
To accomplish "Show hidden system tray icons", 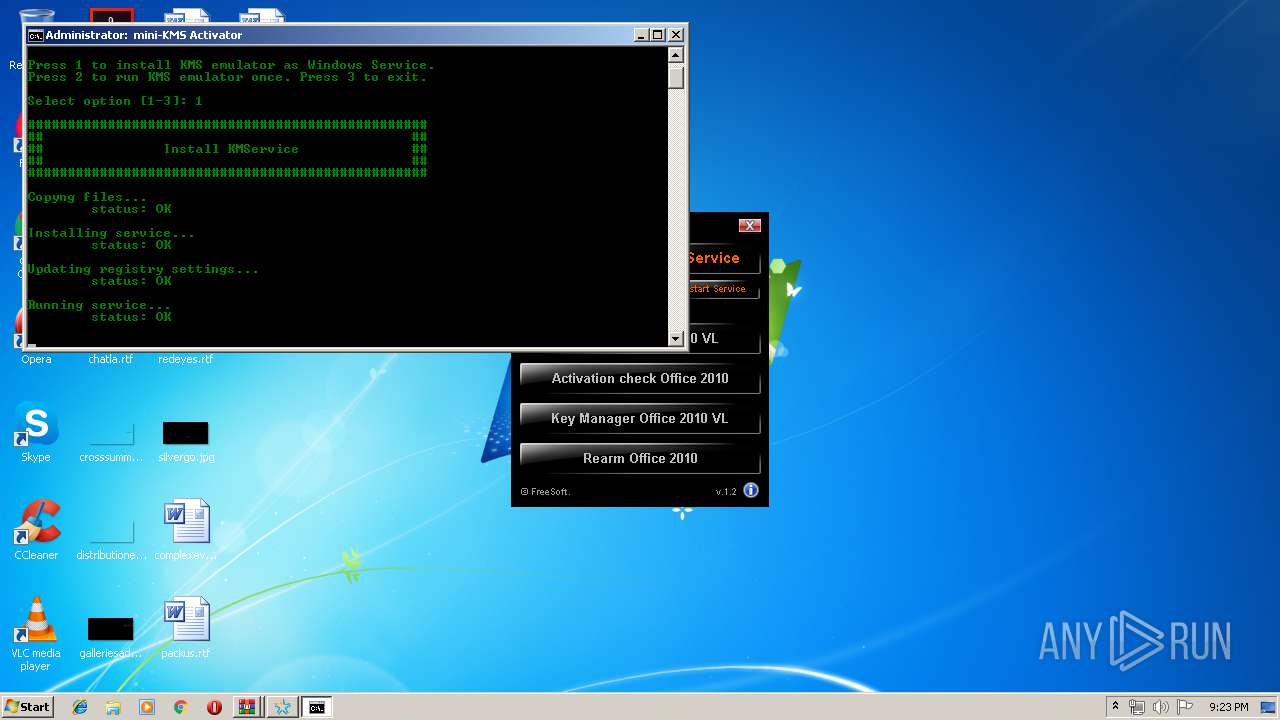I will (x=1115, y=707).
